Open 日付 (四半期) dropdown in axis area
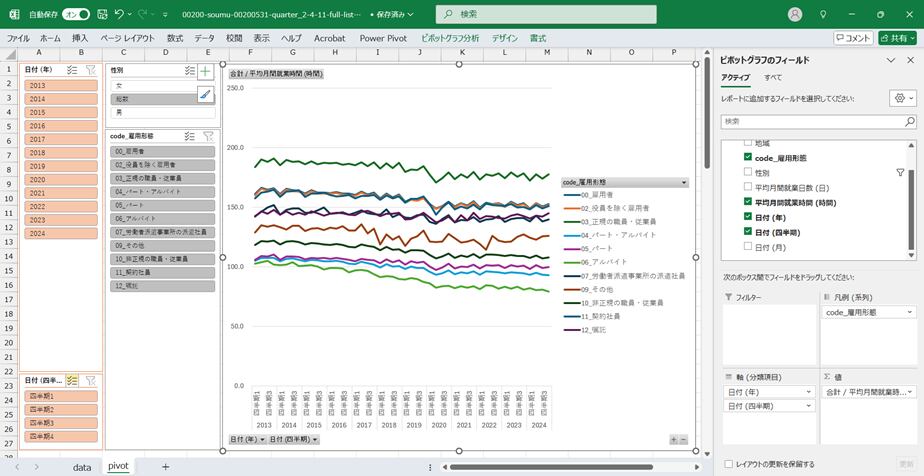Viewport: 924px width, 476px height. point(808,406)
